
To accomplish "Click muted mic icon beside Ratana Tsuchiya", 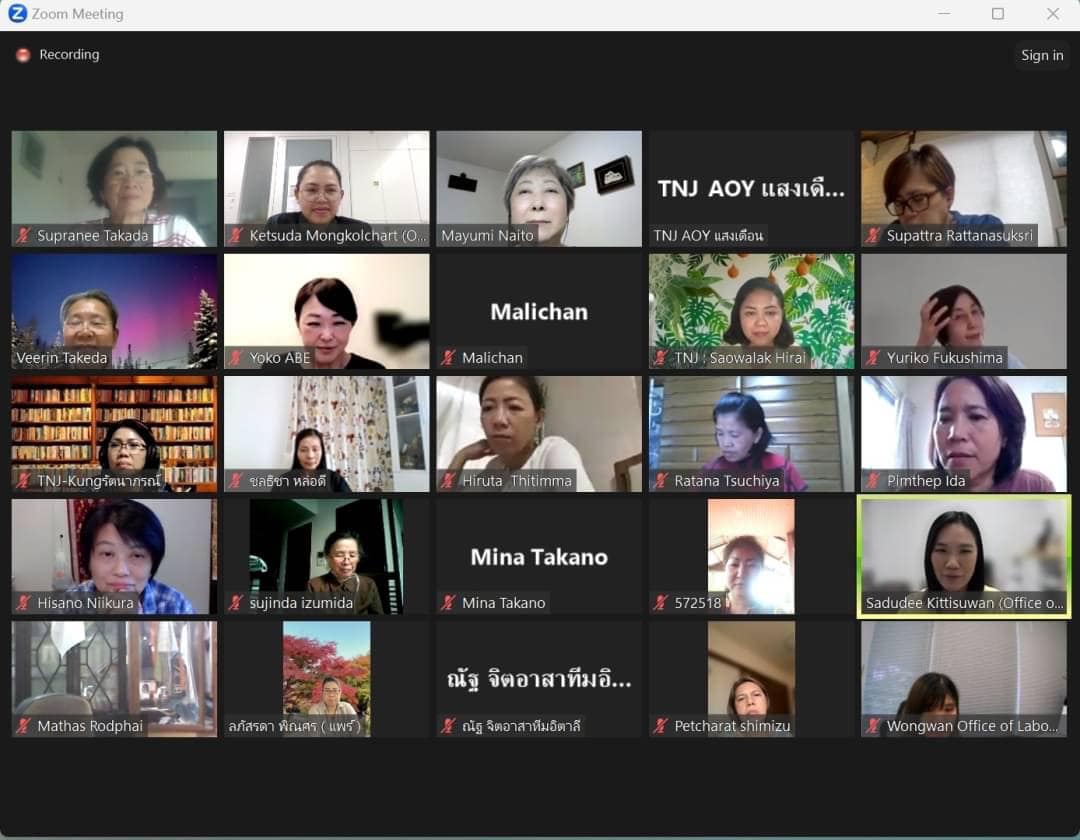I will pos(661,481).
